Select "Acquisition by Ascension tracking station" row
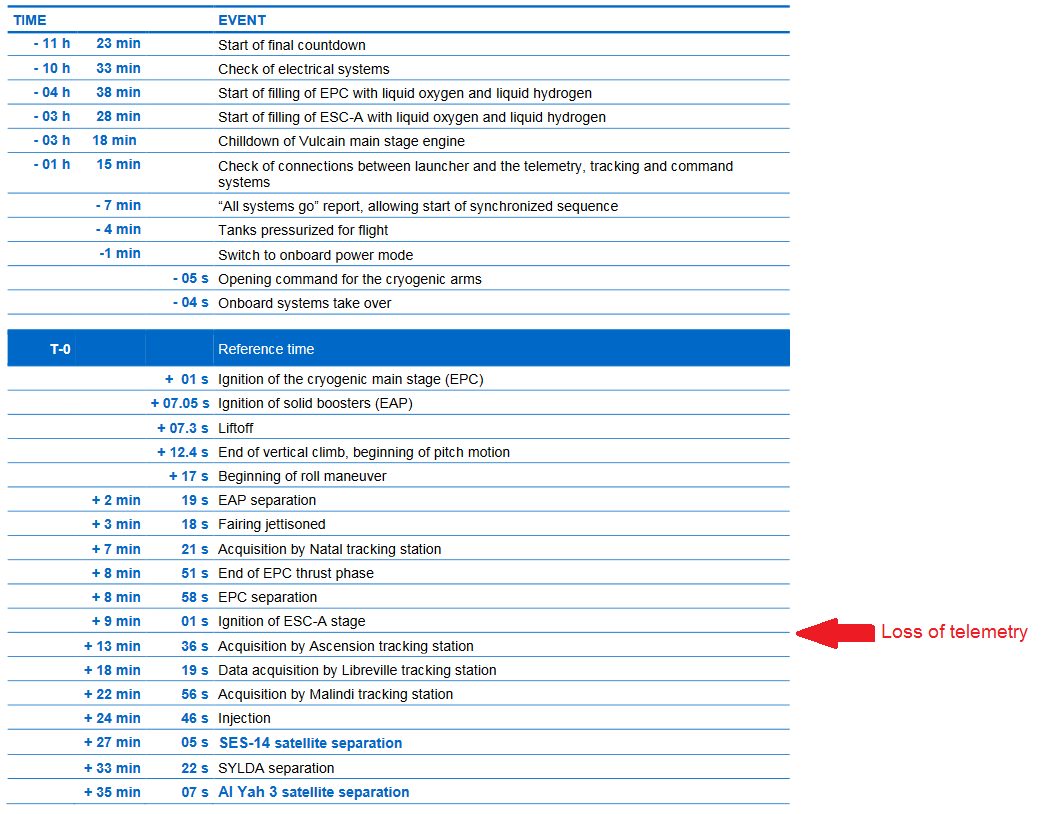 pos(345,646)
